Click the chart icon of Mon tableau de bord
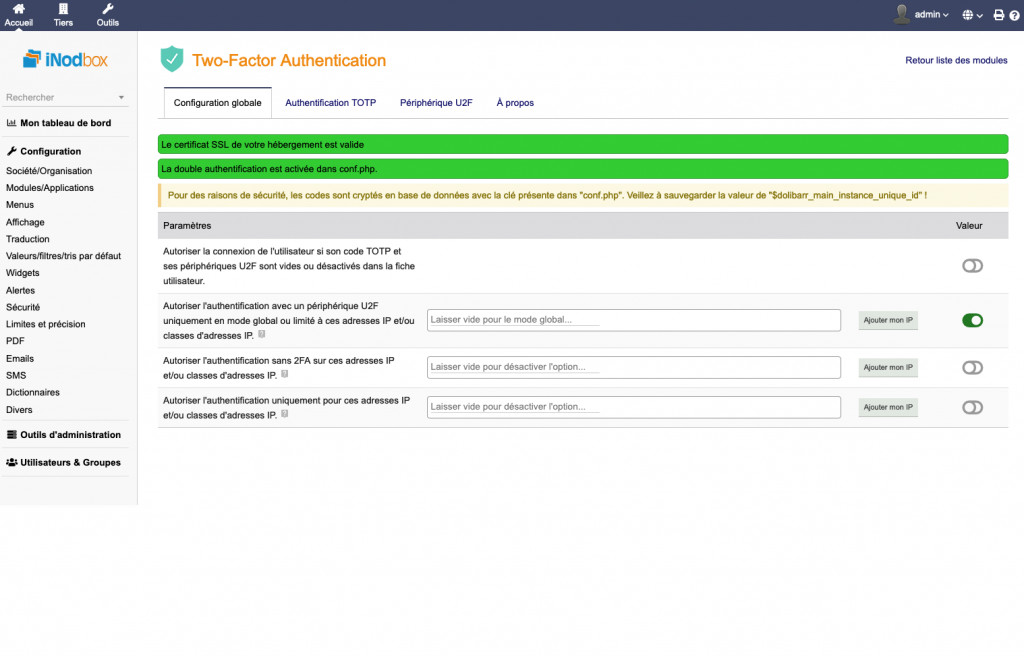This screenshot has width=1024, height=656. (x=11, y=123)
